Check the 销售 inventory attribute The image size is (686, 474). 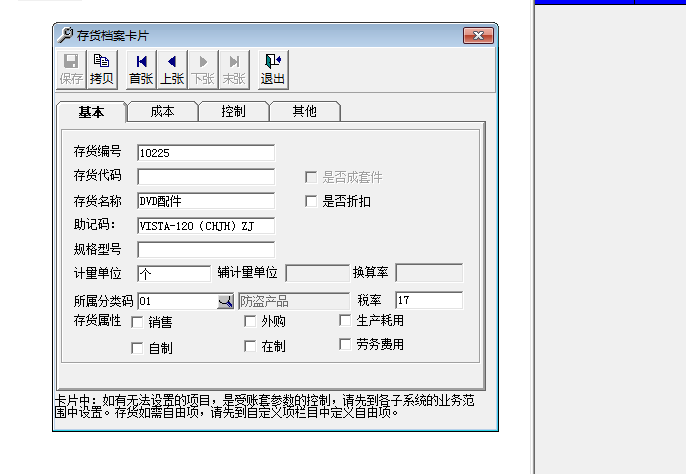[137, 323]
